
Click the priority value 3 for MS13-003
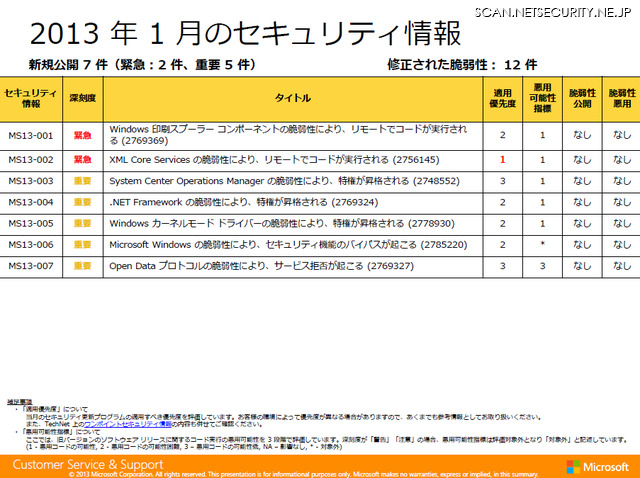503,181
